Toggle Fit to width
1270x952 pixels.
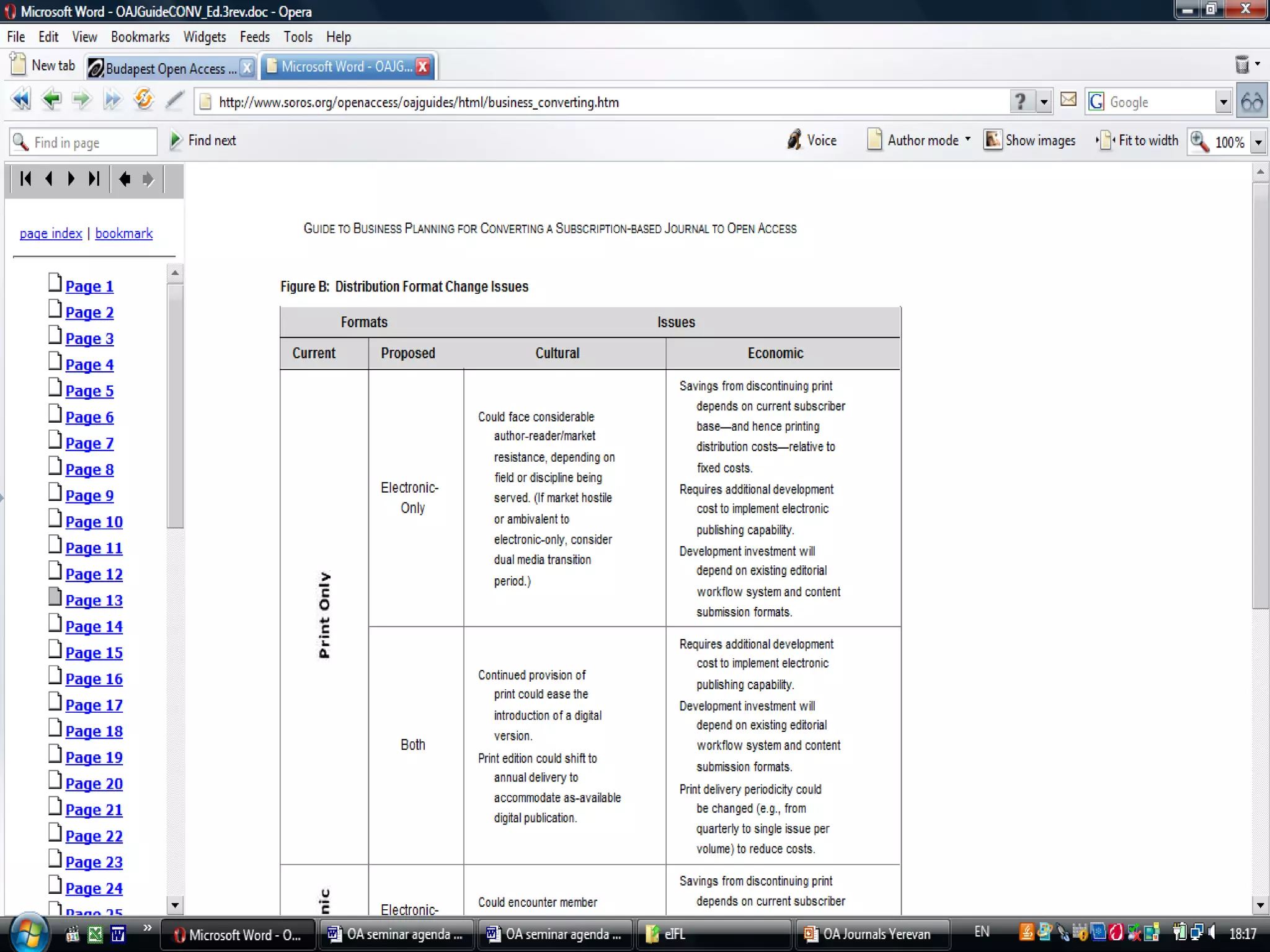pyautogui.click(x=1138, y=141)
